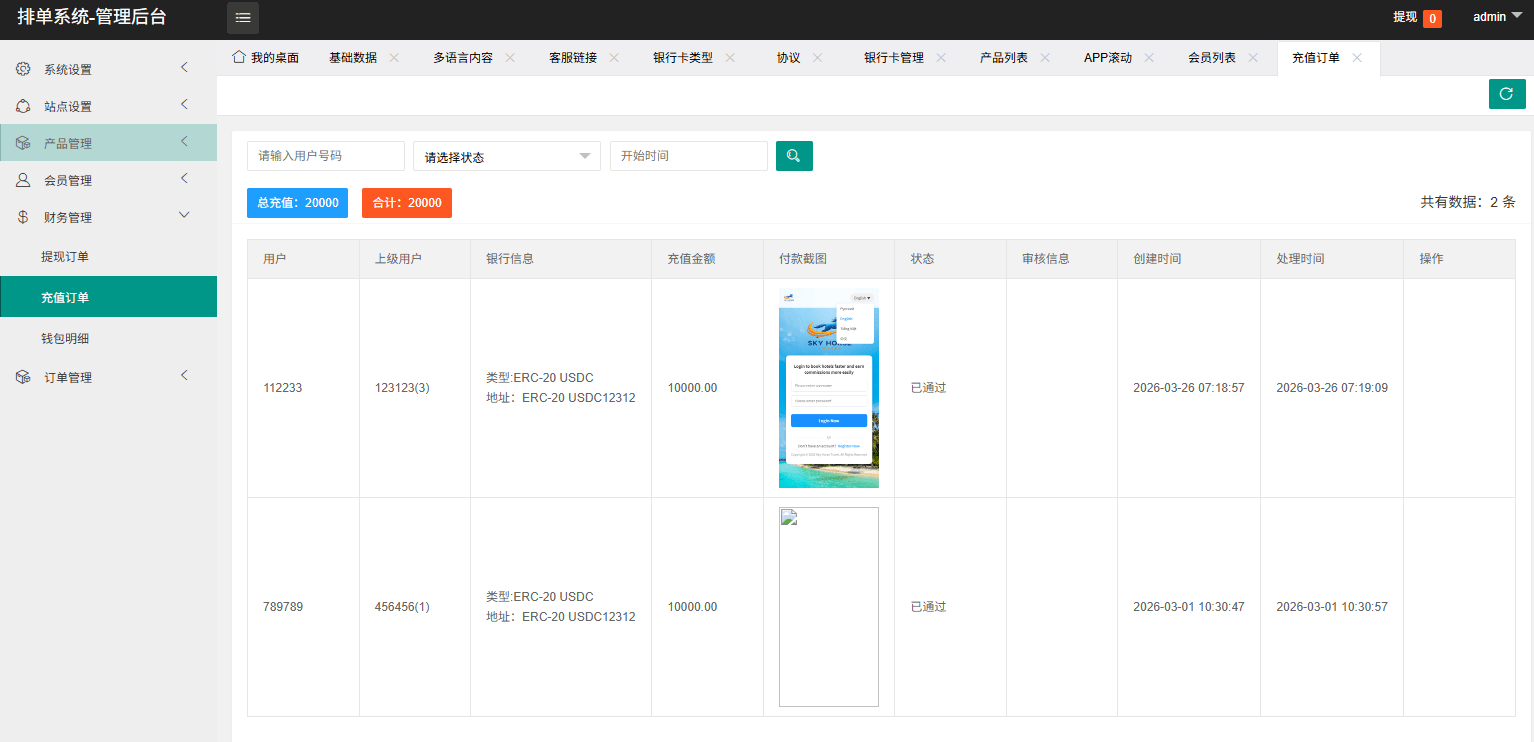This screenshot has height=742, width=1534.
Task: Expand the 订单管理 menu chevron
Action: pyautogui.click(x=184, y=375)
